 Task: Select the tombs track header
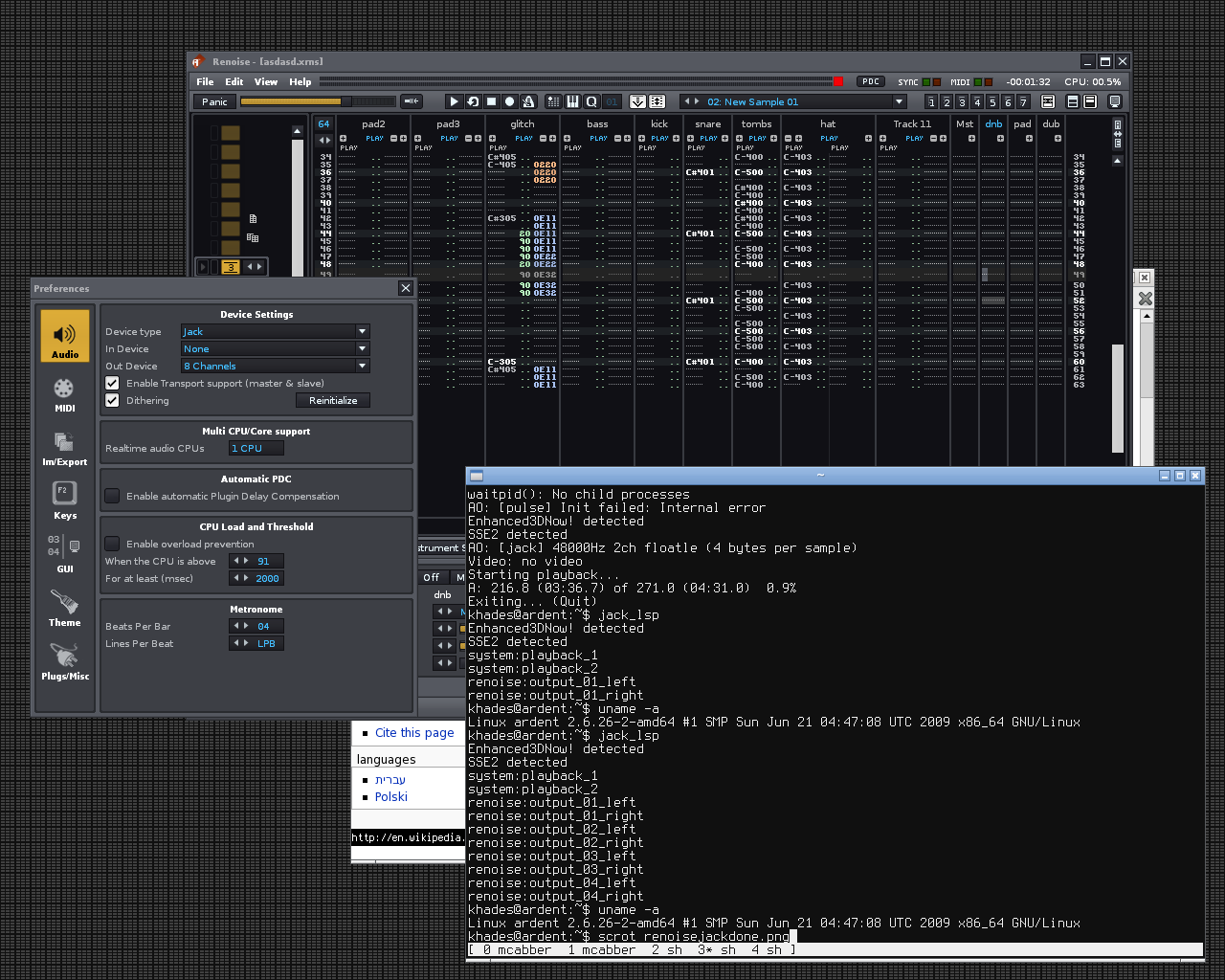coord(756,123)
